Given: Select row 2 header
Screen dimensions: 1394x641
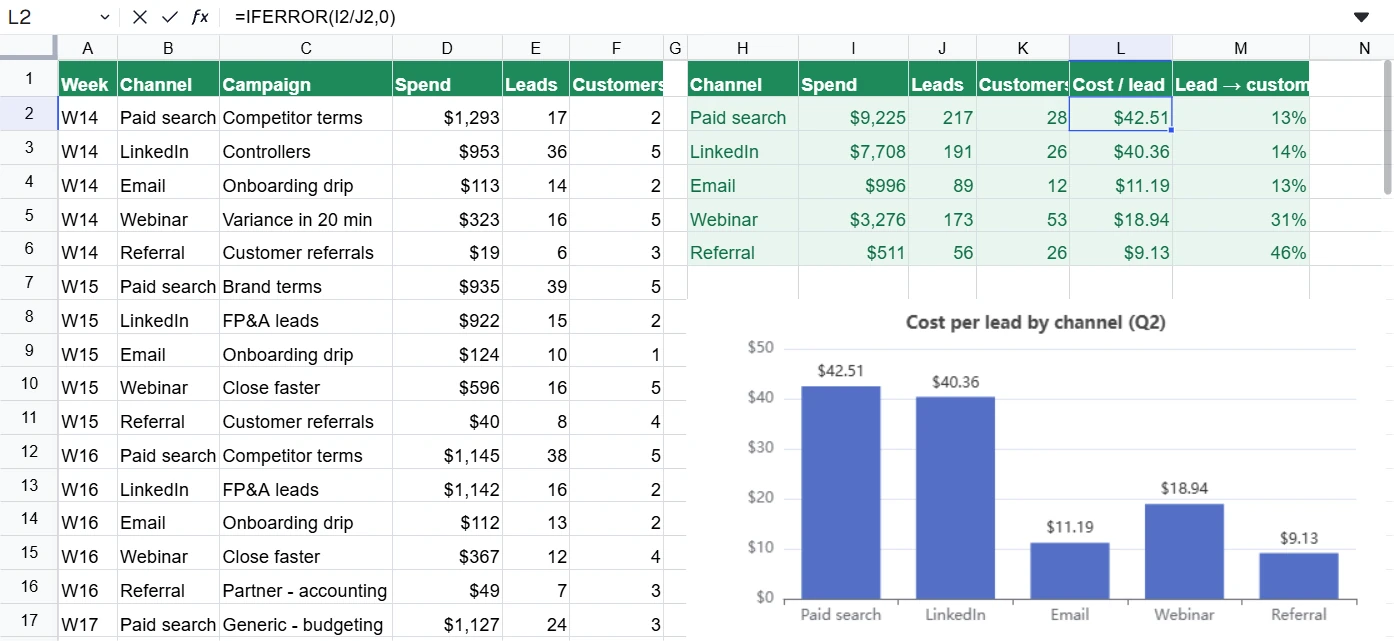Looking at the screenshot, I should point(29,114).
